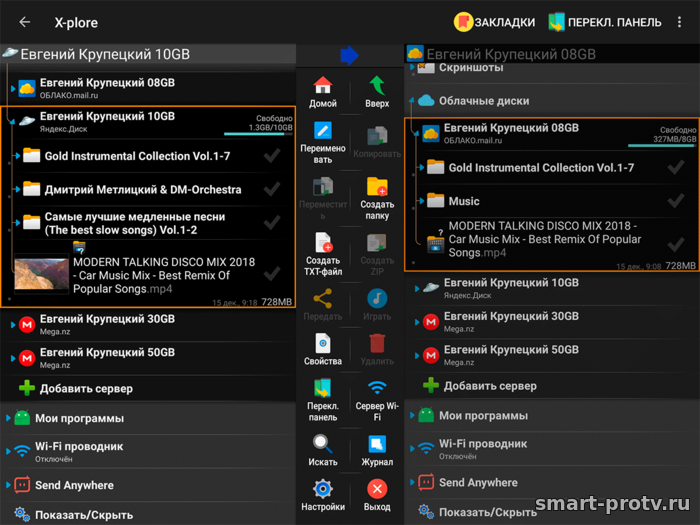
Task: Tap the Home (Домой) icon
Action: 322,87
